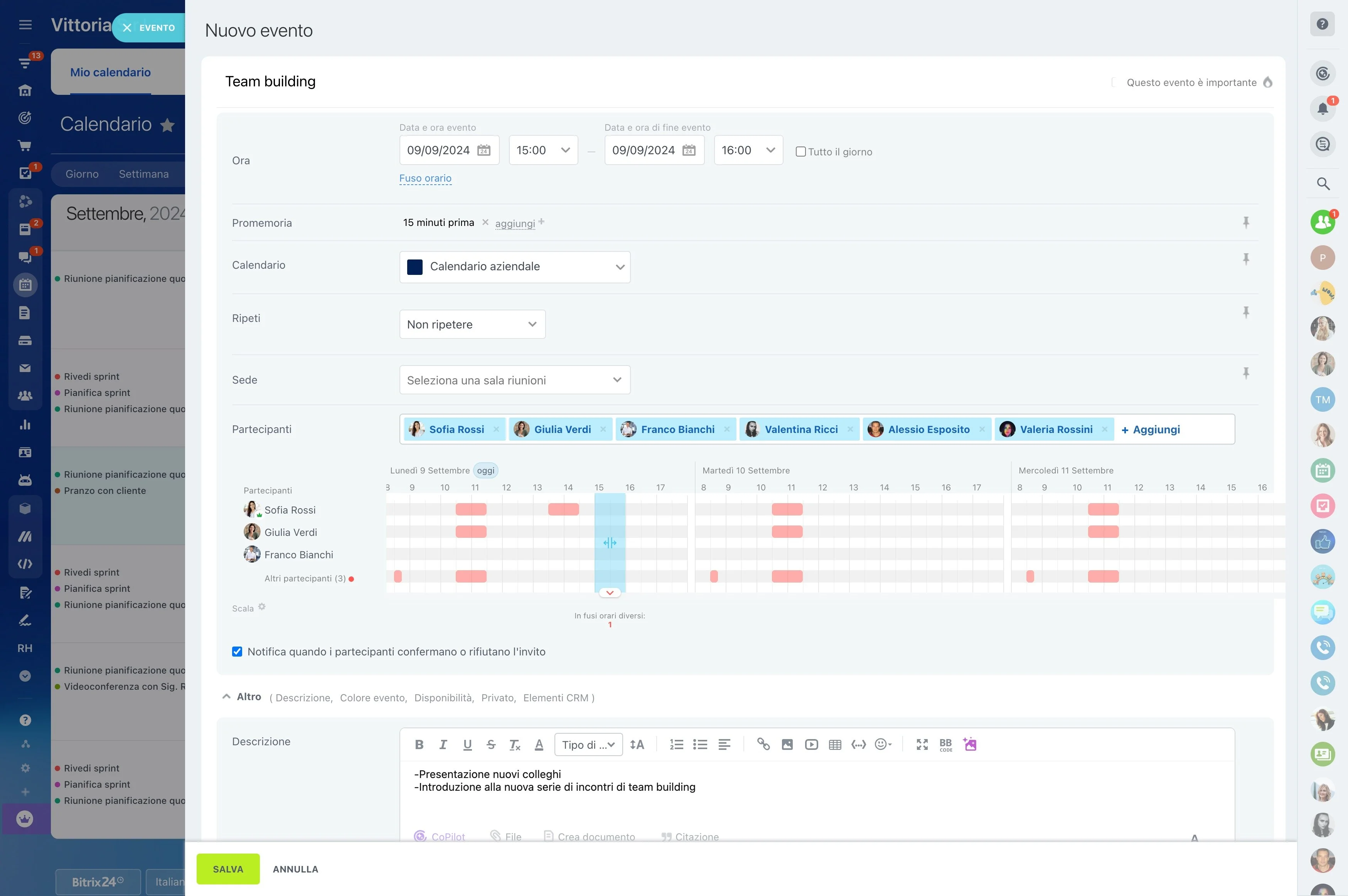Viewport: 1348px width, 896px height.
Task: Expand the Non ripetere repeat dropdown
Action: pyautogui.click(x=472, y=325)
